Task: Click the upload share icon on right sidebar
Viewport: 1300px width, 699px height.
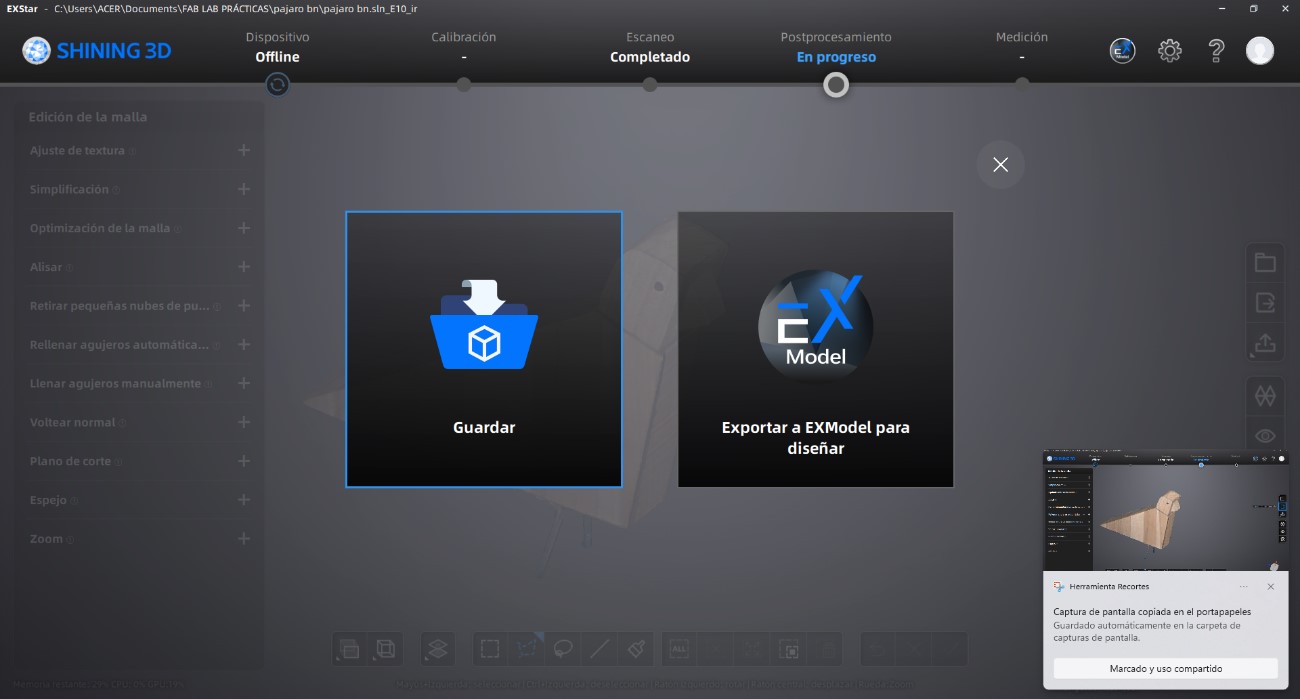Action: tap(1265, 343)
